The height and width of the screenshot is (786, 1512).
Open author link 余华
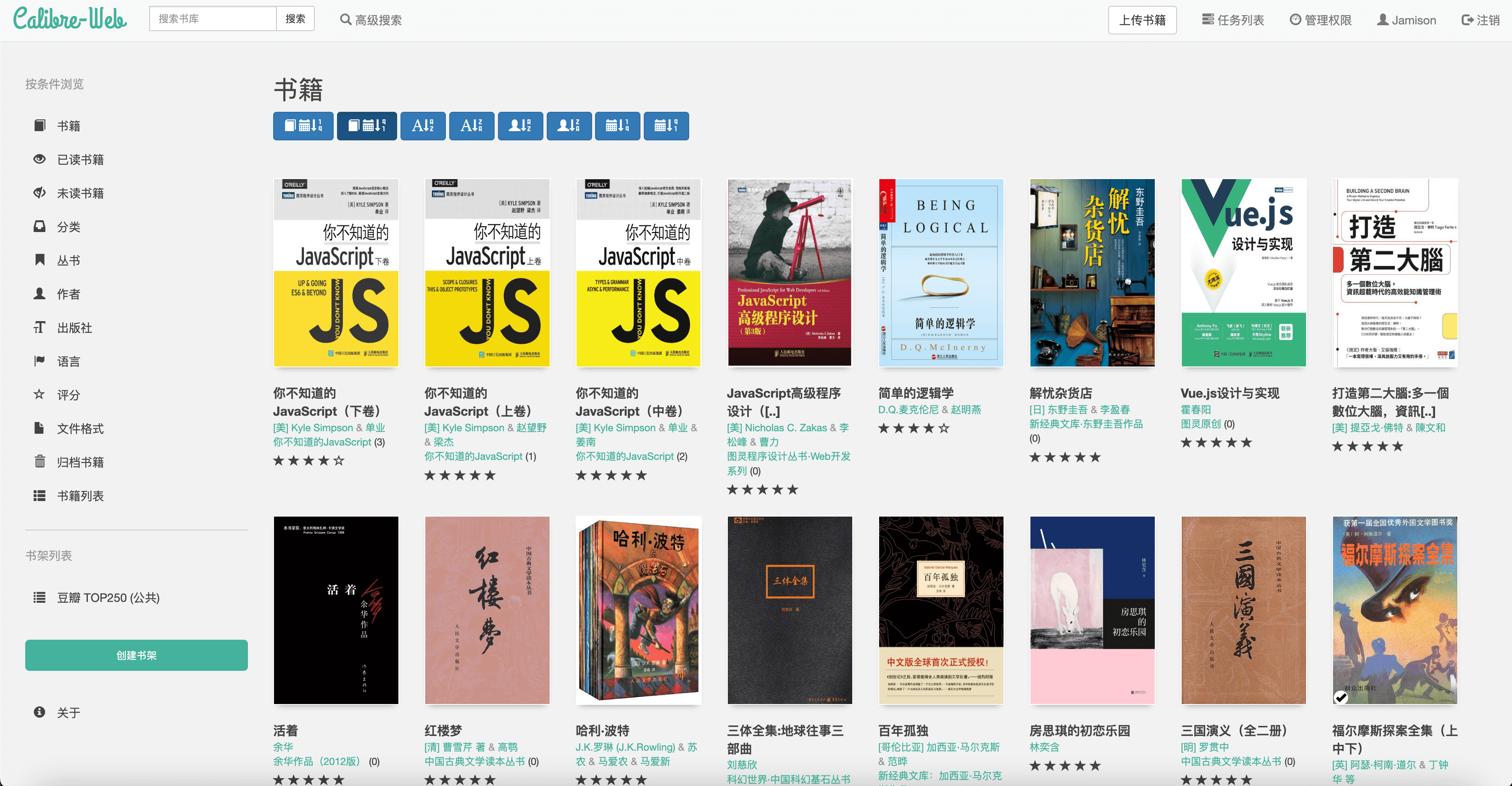coord(283,747)
